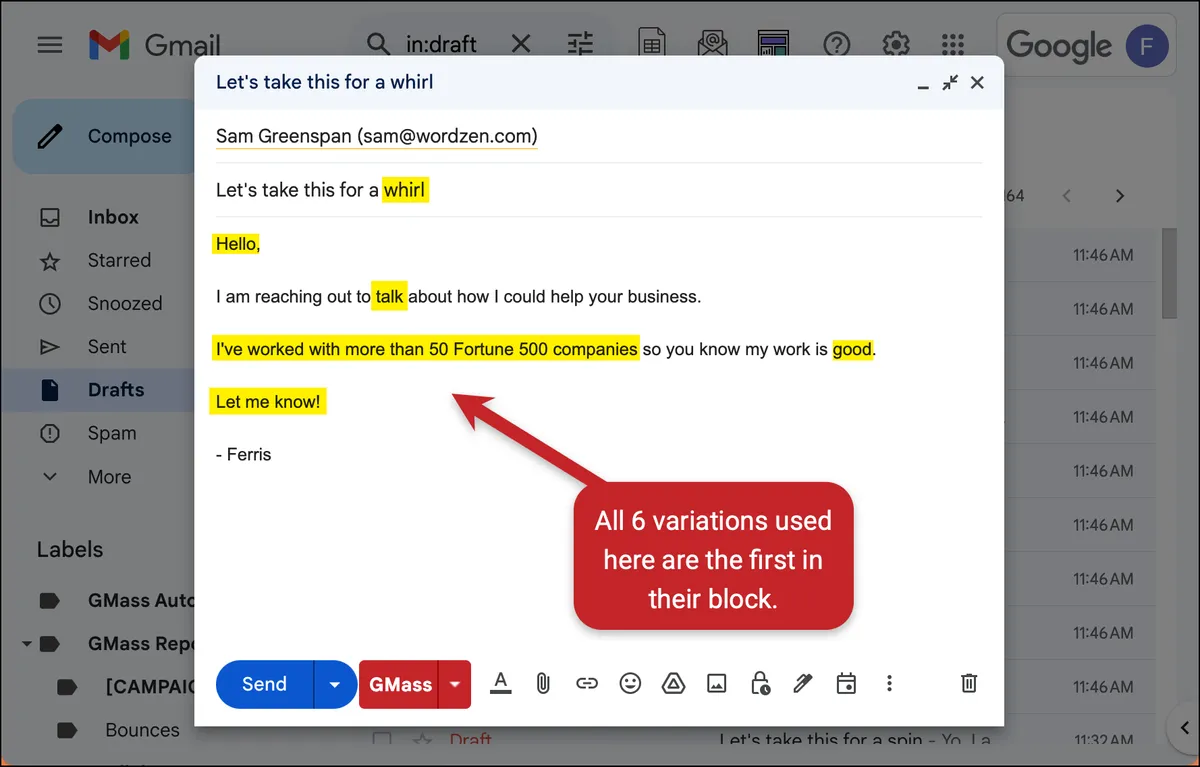Screen dimensions: 1200x767
Task: Clear the in:draft search
Action: pos(521,44)
